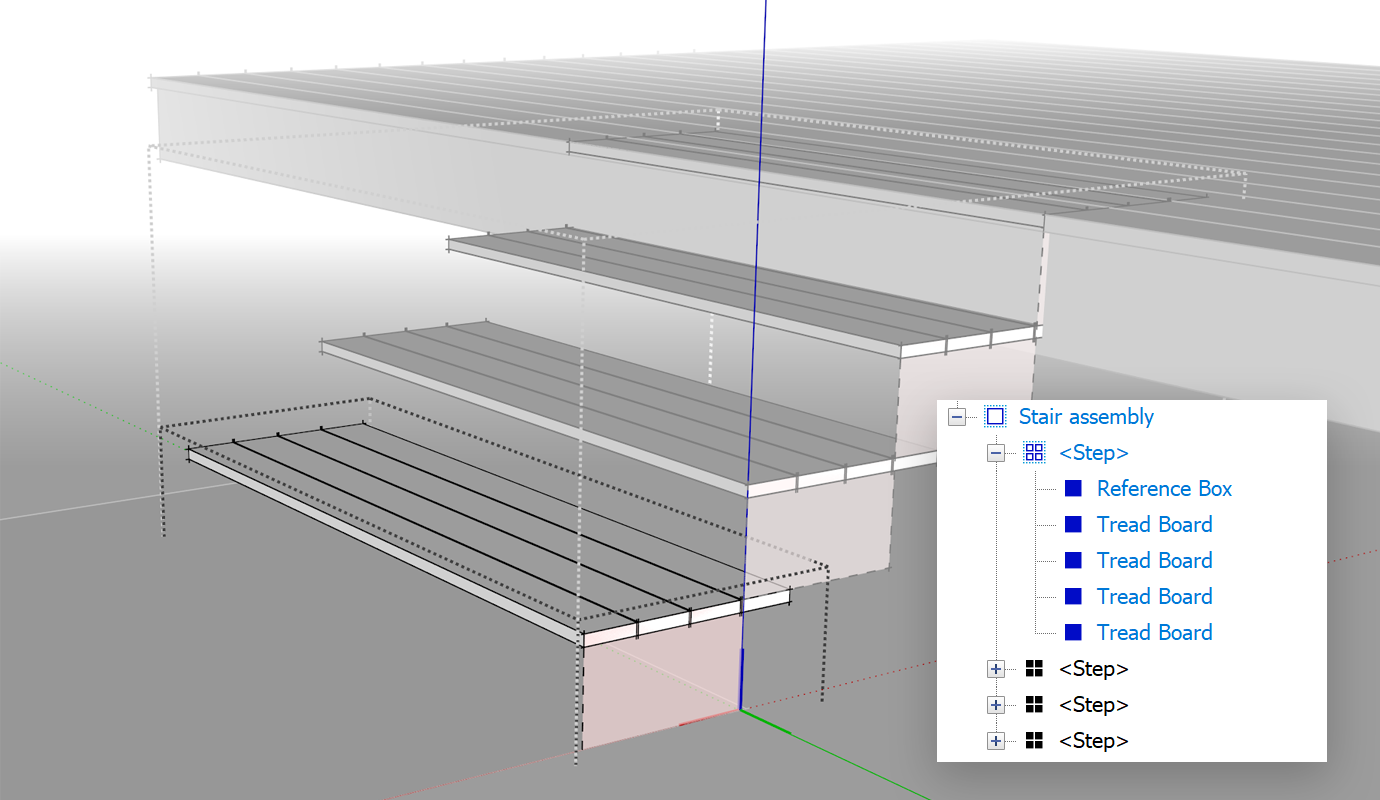Screen dimensions: 1380x800
Task: Collapse the expanded <Step> component
Action: pos(995,452)
